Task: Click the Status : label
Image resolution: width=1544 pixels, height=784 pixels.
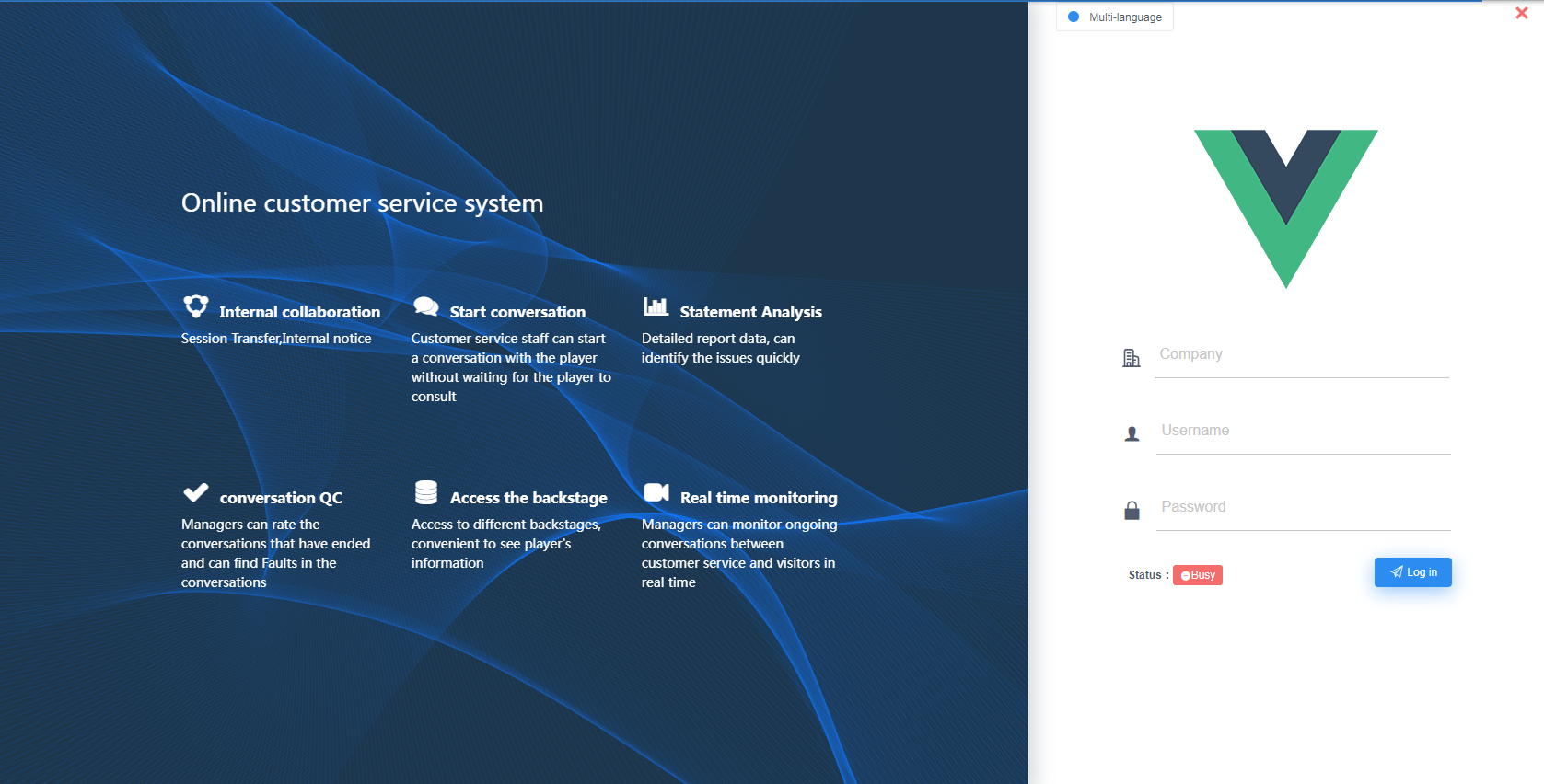Action: [1149, 575]
